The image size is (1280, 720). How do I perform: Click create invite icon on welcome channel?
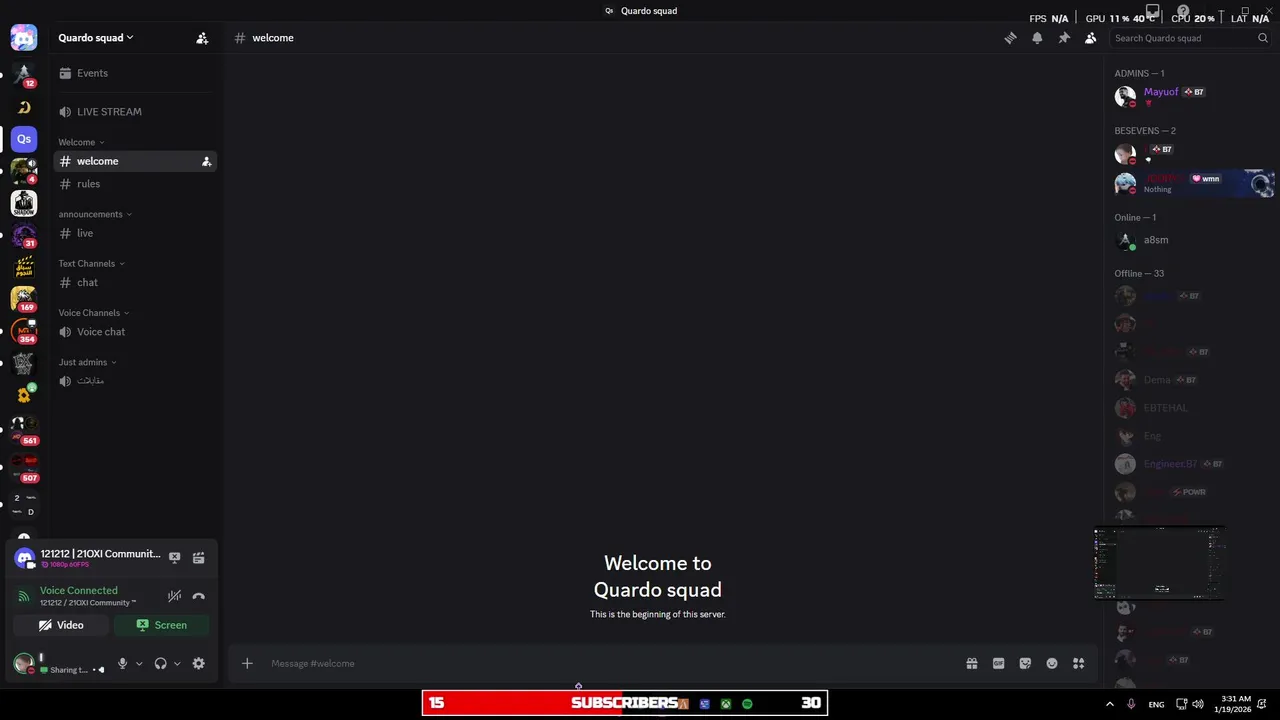point(206,161)
